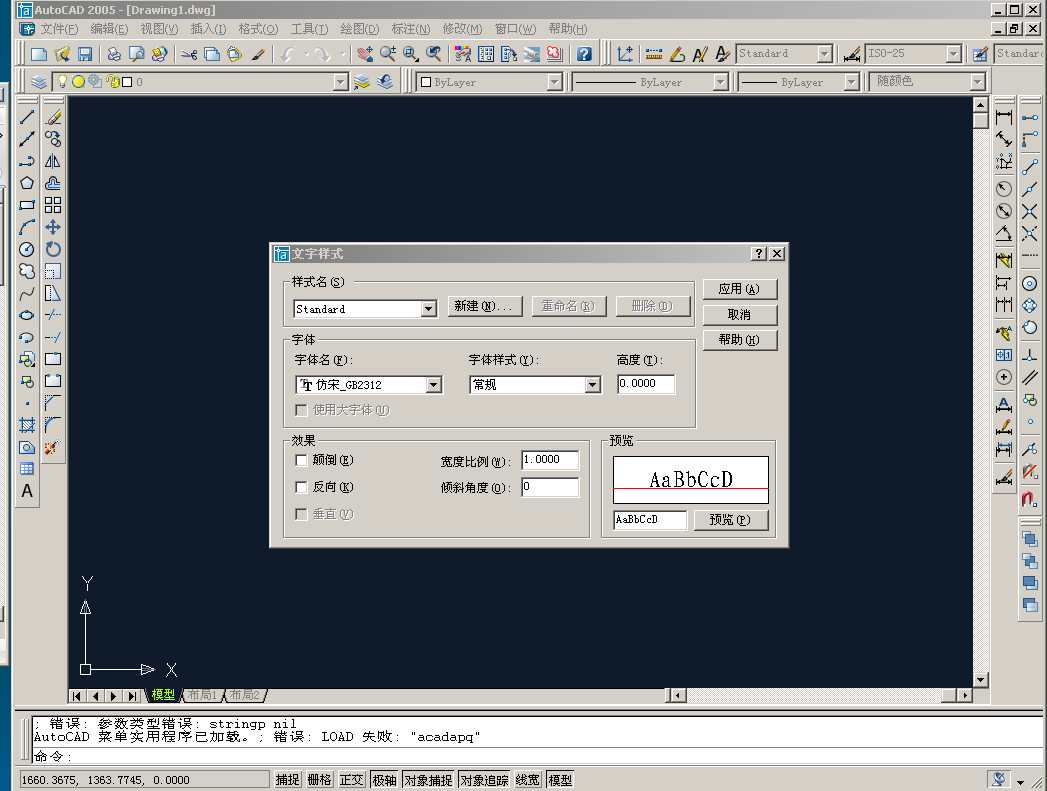
Task: Choose the Rotate tool
Action: coord(53,249)
